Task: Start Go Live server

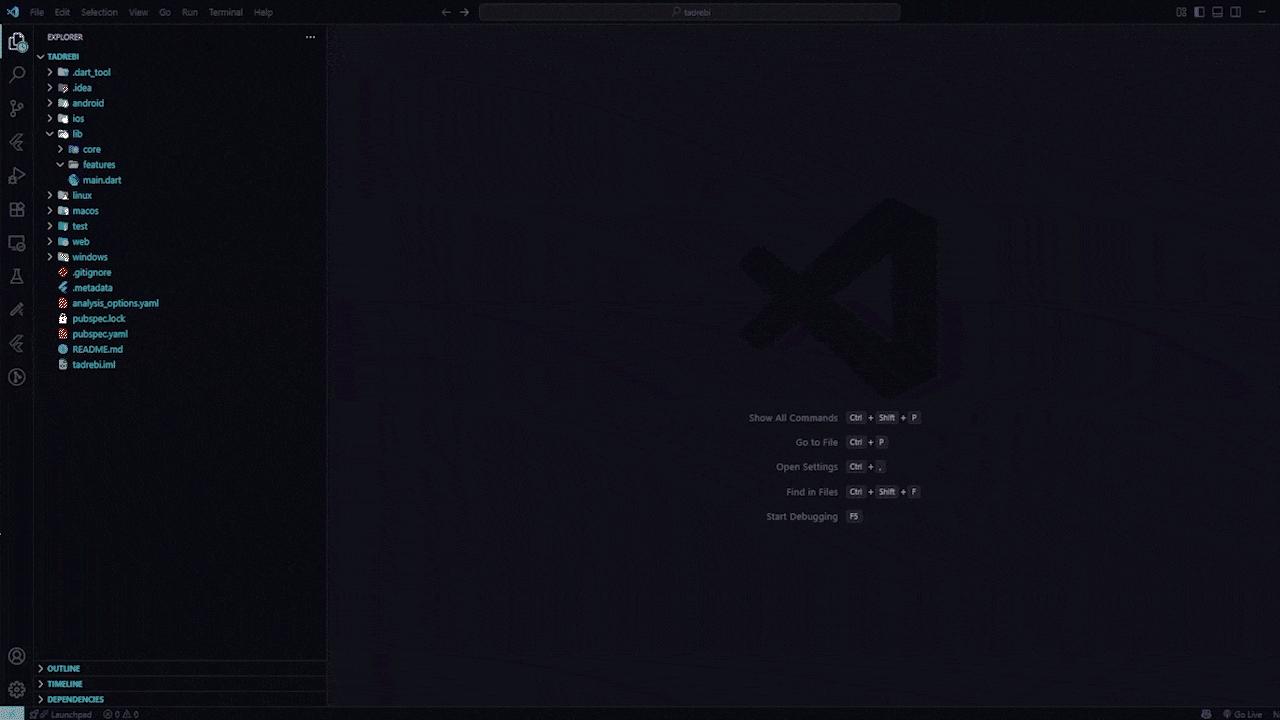Action: click(x=1244, y=714)
